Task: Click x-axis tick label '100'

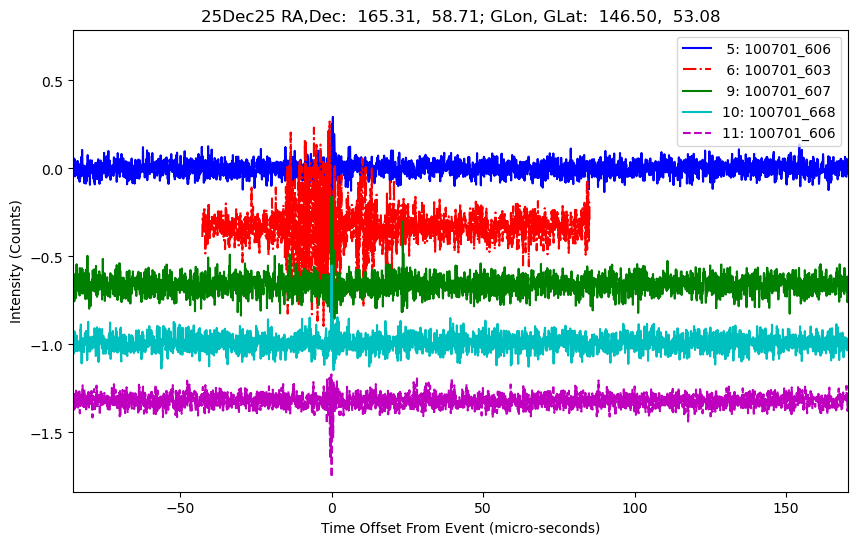Action: 635,508
